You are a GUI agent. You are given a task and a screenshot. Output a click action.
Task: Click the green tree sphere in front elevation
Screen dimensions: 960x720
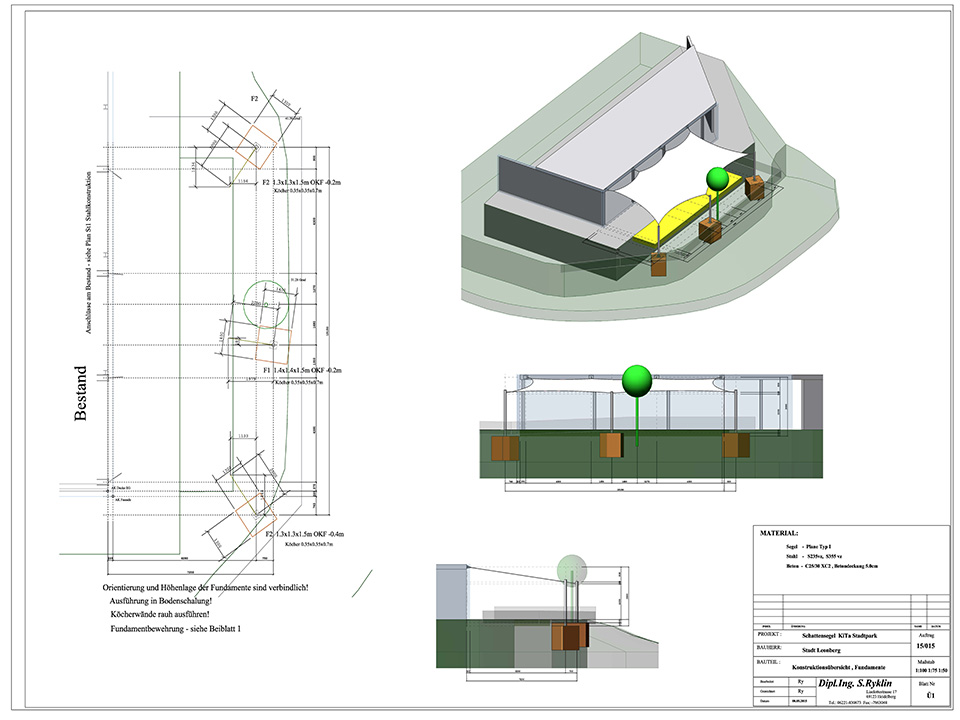click(x=636, y=381)
